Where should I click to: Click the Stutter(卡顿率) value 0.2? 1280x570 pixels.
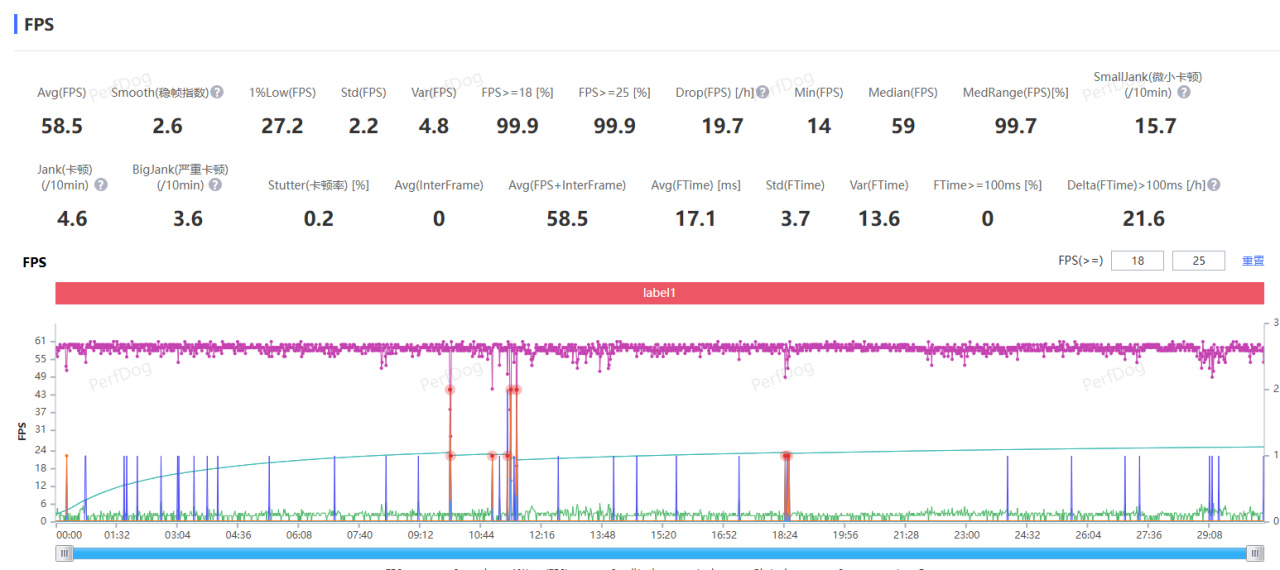(318, 219)
